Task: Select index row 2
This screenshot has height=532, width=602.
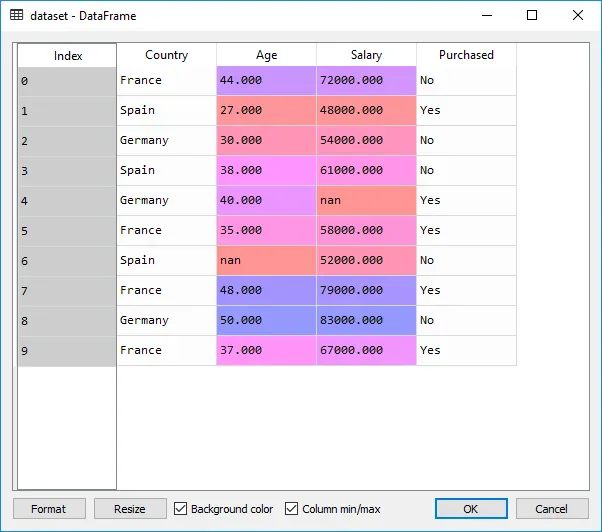Action: coord(67,141)
